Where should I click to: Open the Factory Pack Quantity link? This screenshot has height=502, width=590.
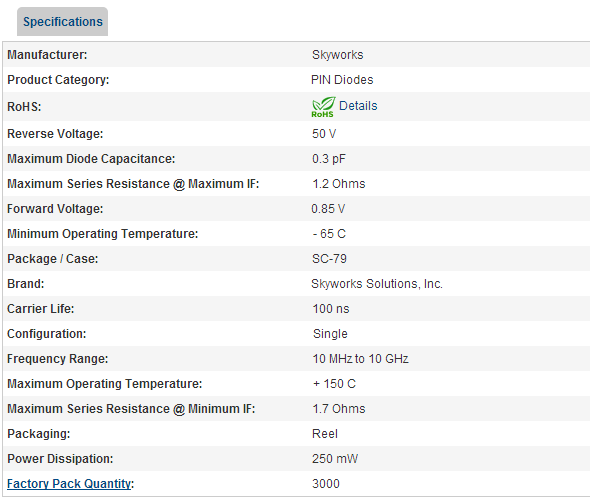[69, 484]
